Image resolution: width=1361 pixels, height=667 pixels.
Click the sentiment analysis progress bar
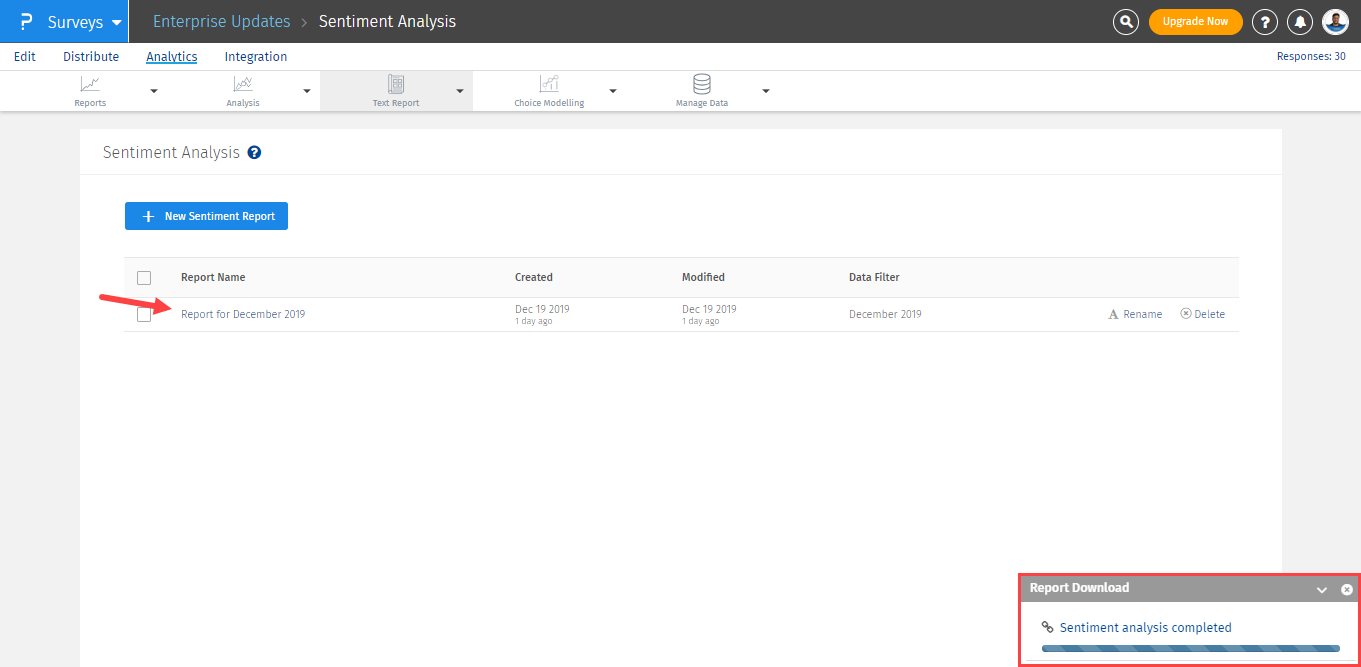[x=1190, y=648]
